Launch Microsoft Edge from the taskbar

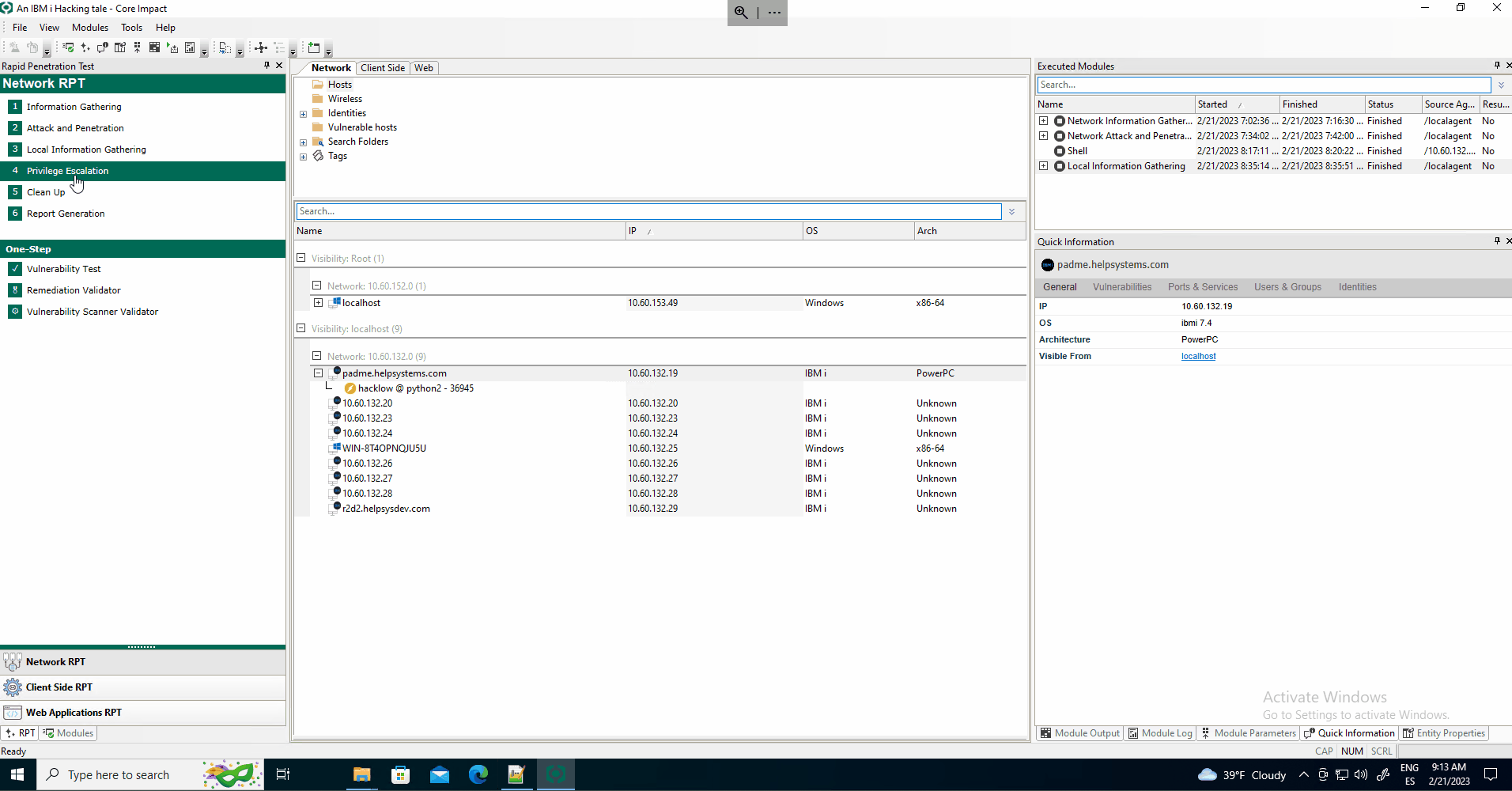[478, 774]
